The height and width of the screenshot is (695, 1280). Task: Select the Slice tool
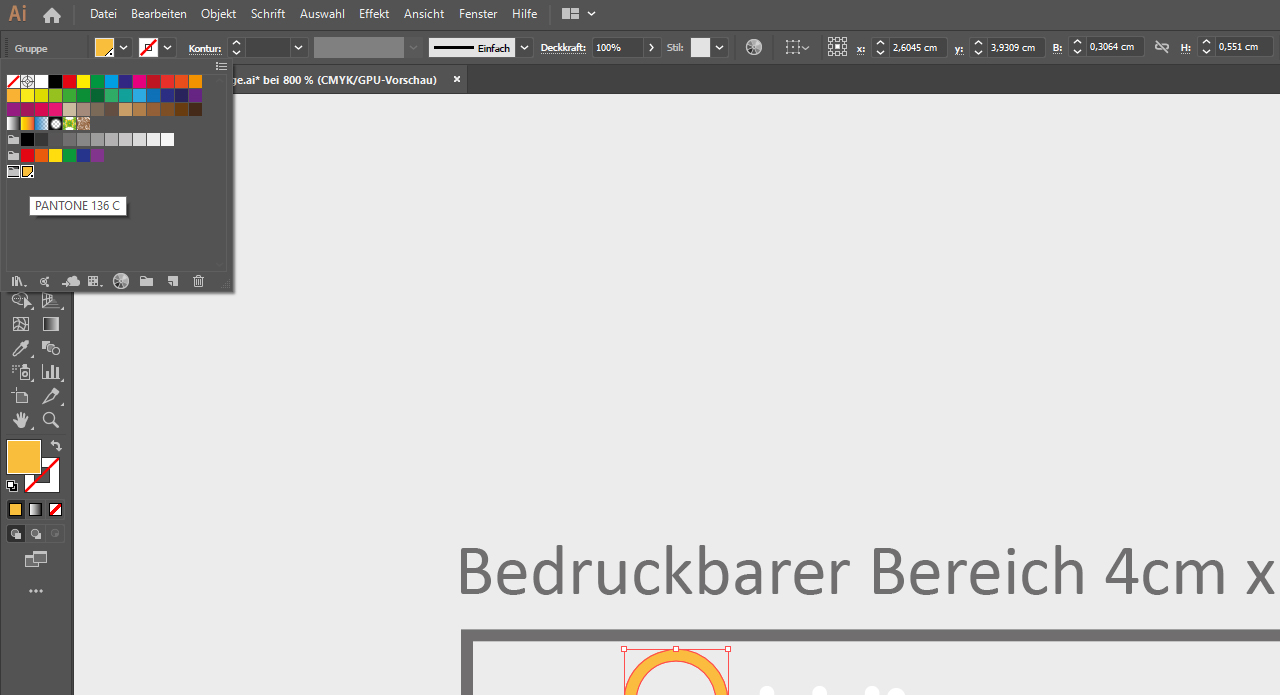click(51, 396)
